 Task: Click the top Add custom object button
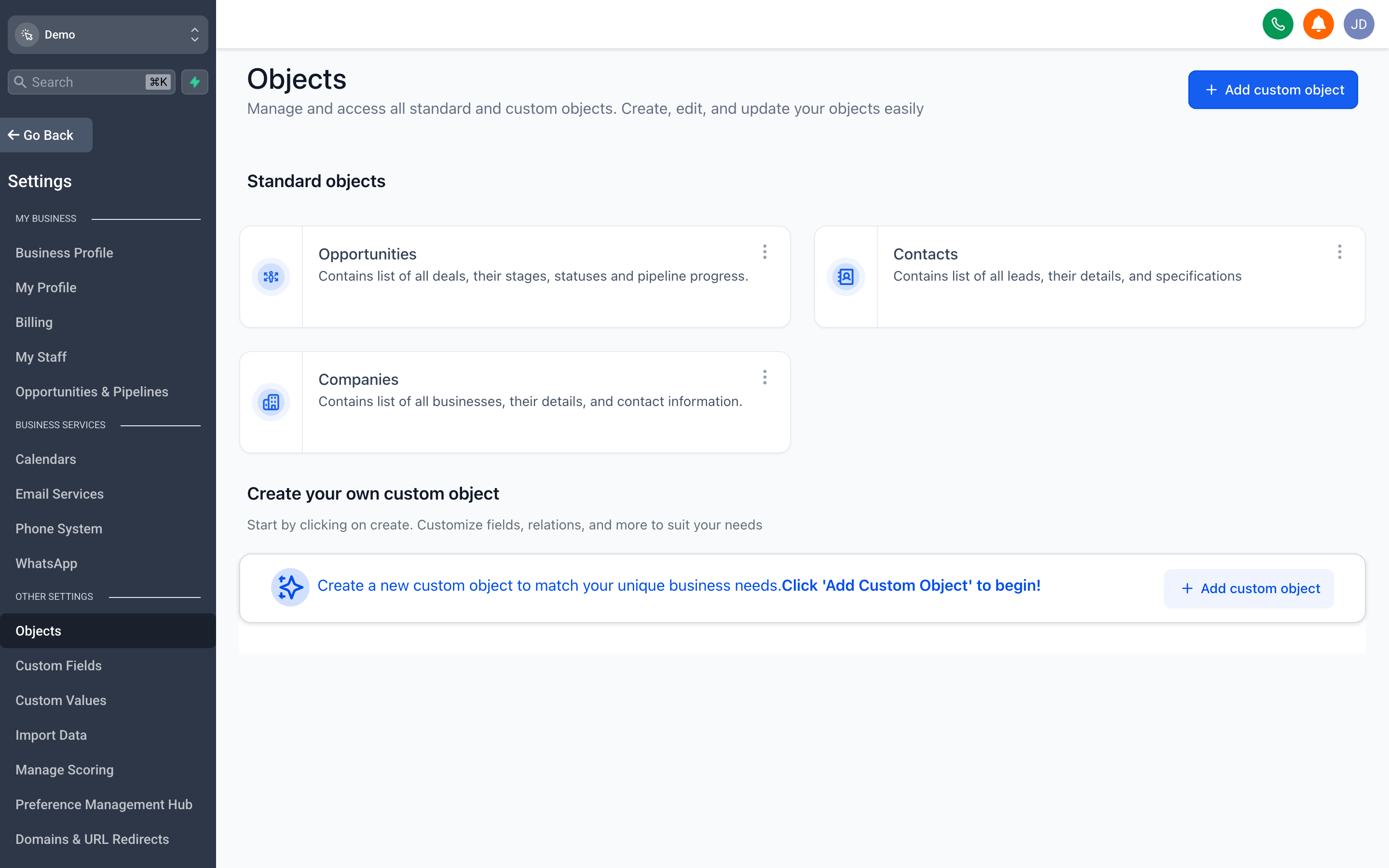click(x=1272, y=90)
